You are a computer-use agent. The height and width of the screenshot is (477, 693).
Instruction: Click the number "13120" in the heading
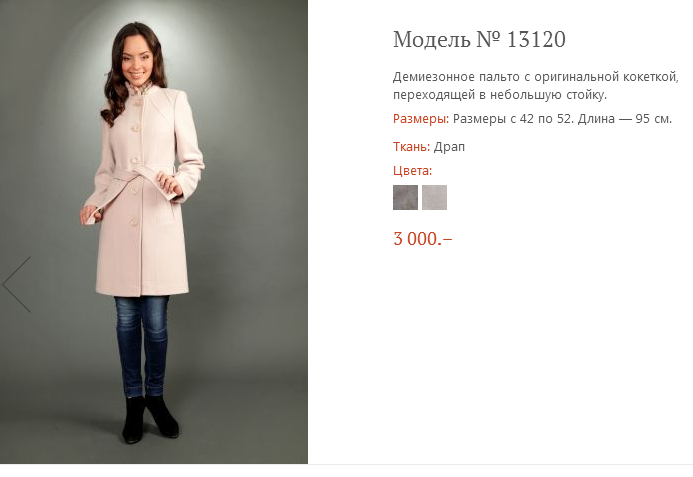point(536,40)
